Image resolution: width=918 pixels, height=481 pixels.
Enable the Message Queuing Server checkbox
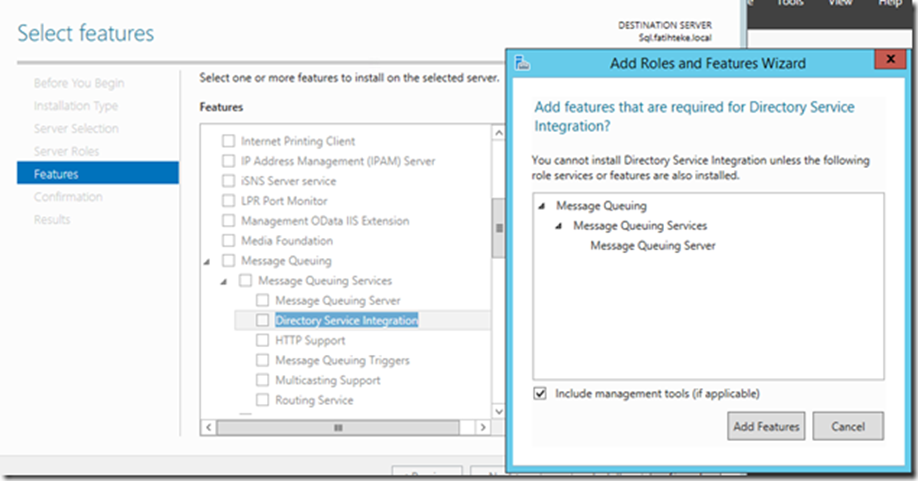coord(262,301)
